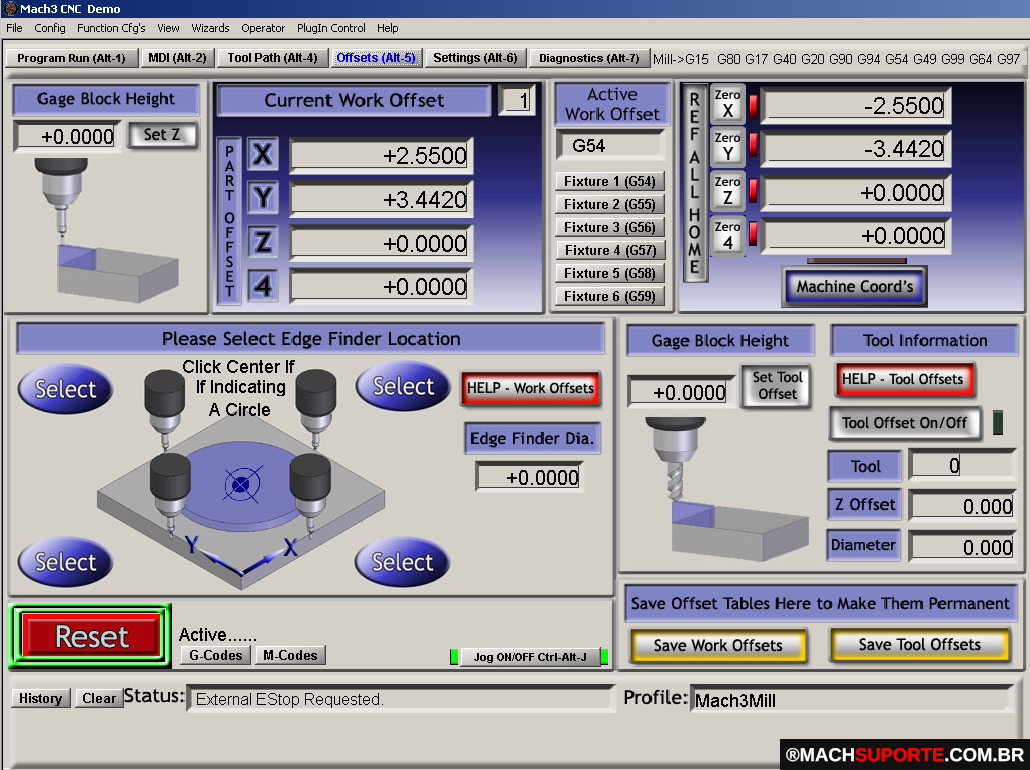This screenshot has width=1030, height=770.
Task: Click Save Work Offsets button
Action: [x=718, y=645]
